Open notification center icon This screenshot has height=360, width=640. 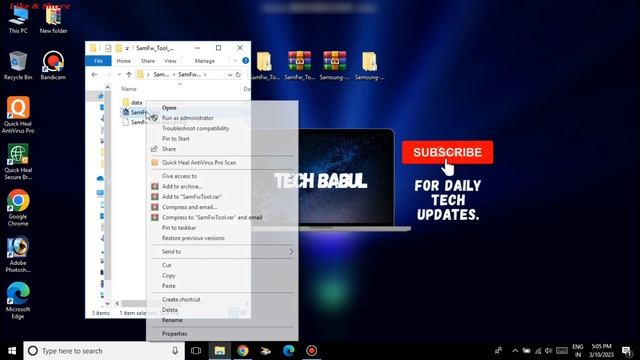point(627,351)
